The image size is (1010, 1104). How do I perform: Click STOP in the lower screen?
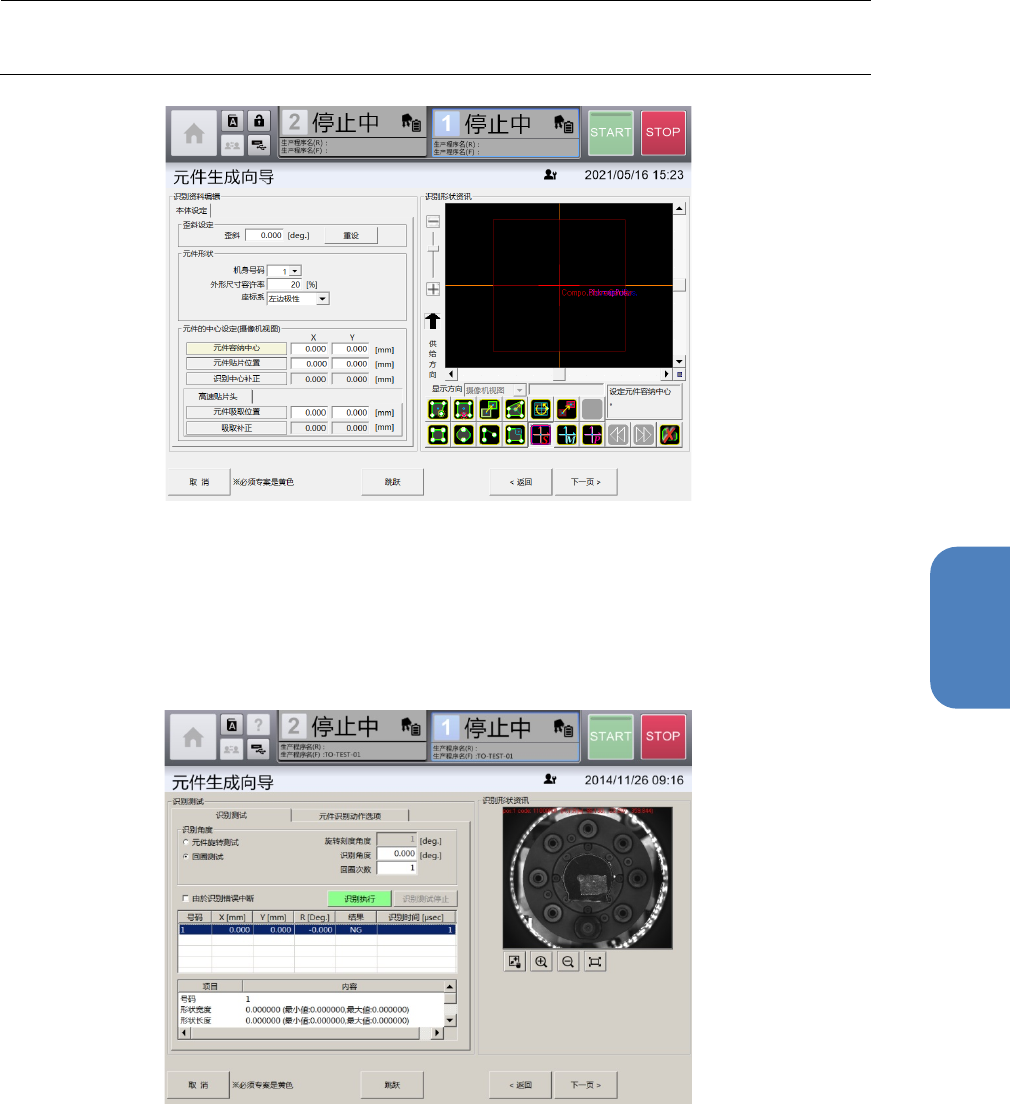pyautogui.click(x=663, y=736)
